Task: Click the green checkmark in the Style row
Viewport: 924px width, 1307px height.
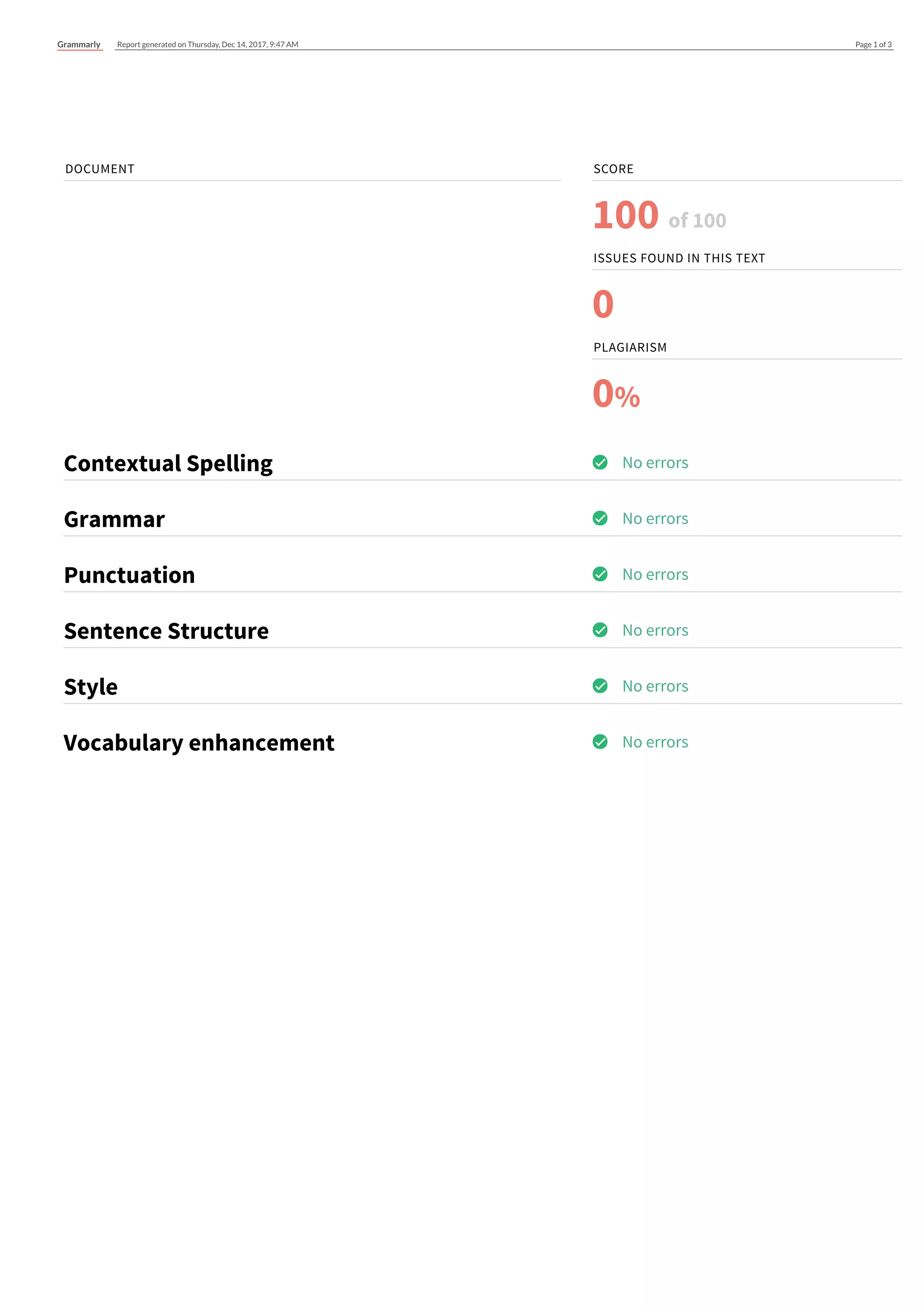Action: point(600,686)
